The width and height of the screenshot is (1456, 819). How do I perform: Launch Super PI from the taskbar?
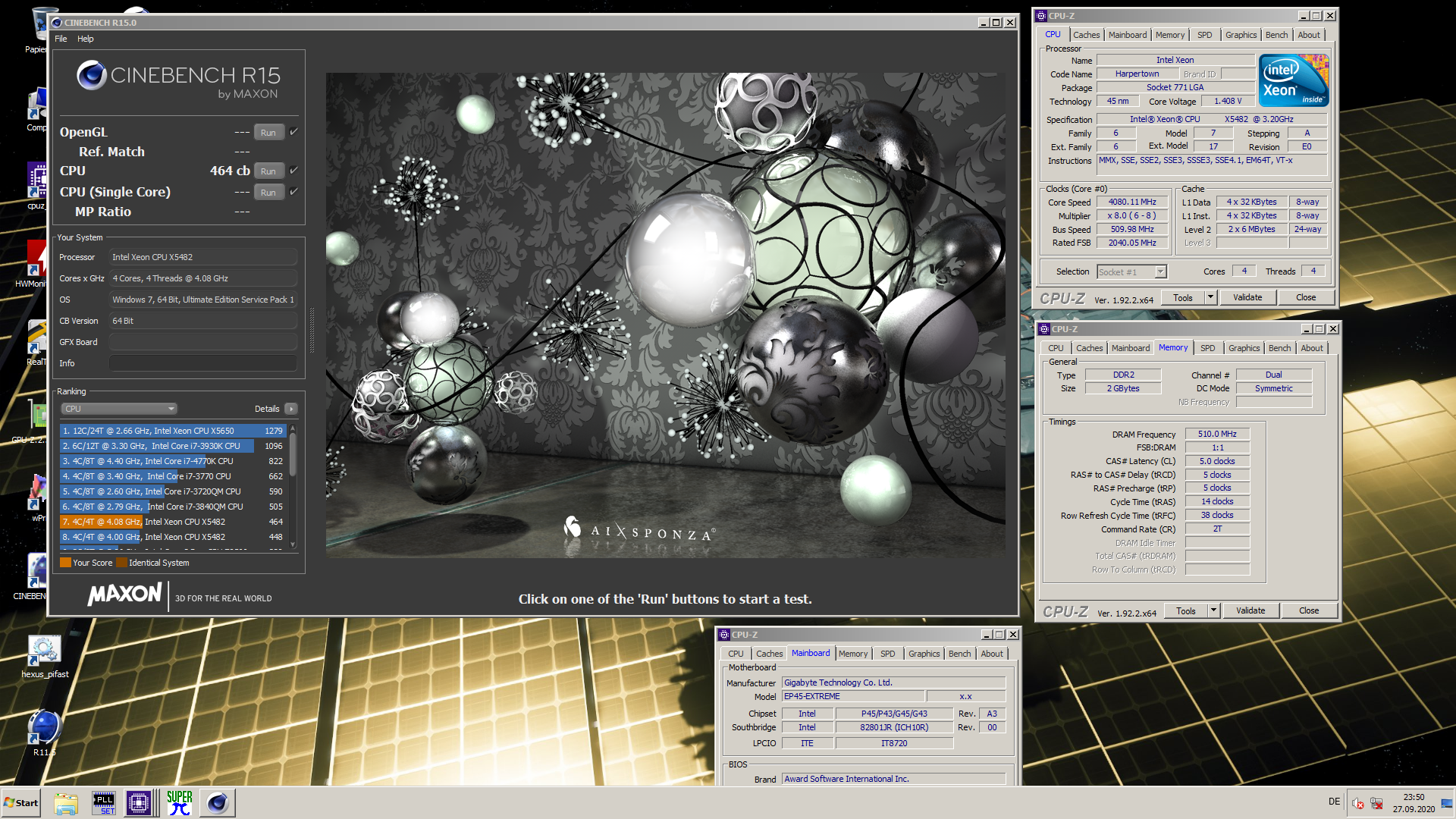point(180,803)
